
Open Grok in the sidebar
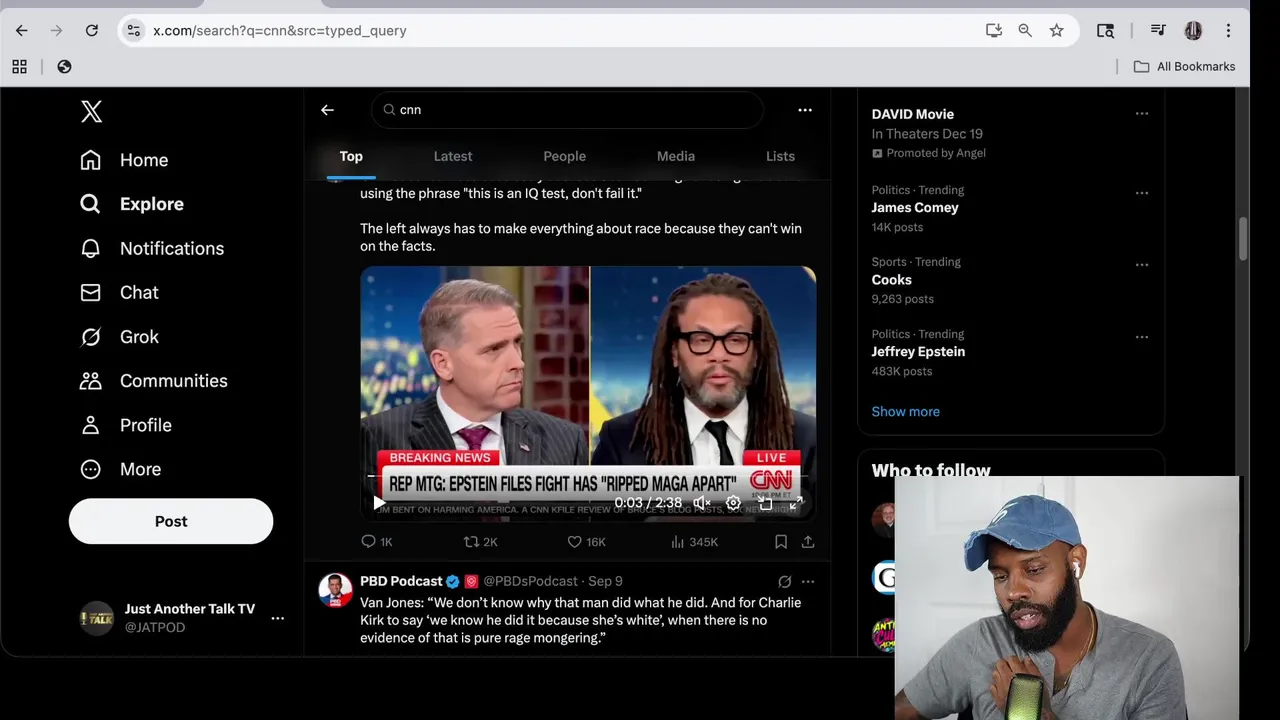(119, 337)
